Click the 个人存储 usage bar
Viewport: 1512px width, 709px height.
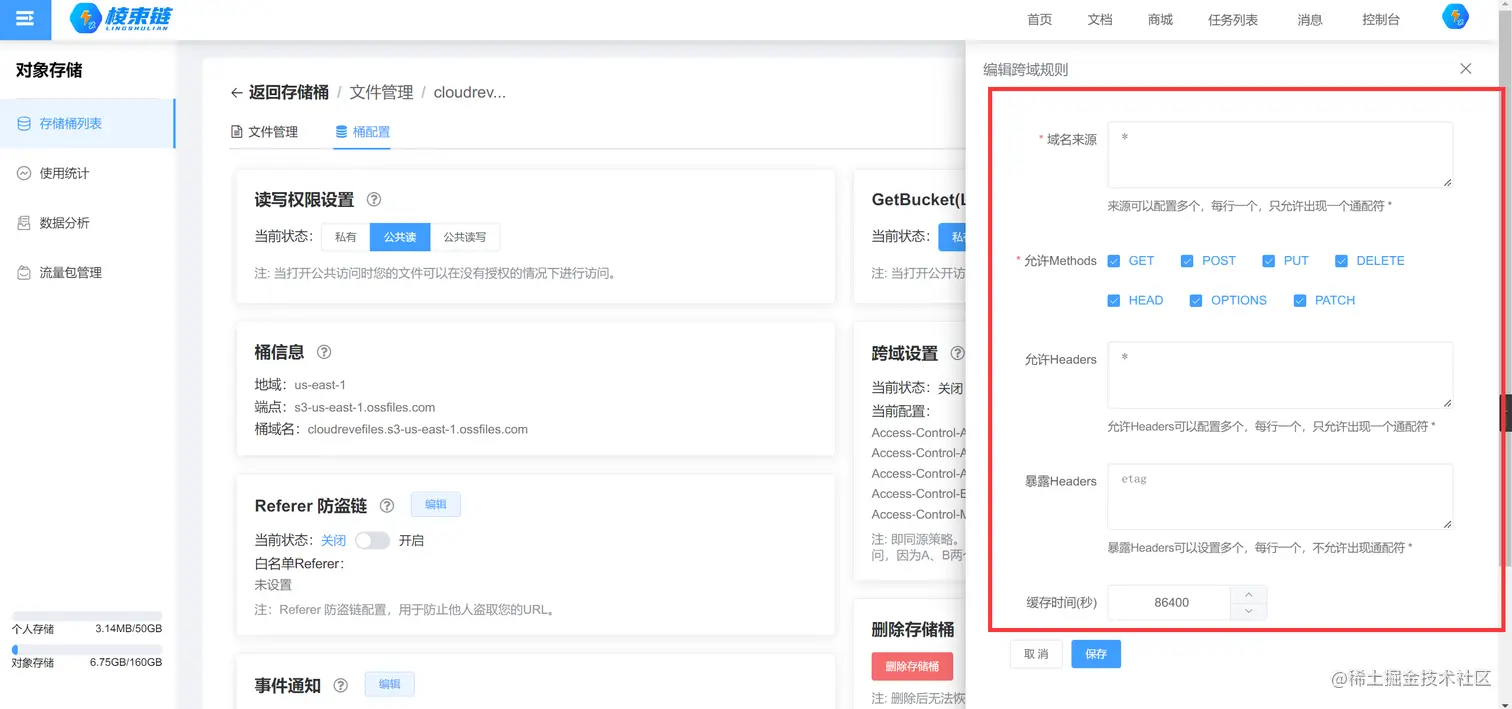tap(87, 615)
